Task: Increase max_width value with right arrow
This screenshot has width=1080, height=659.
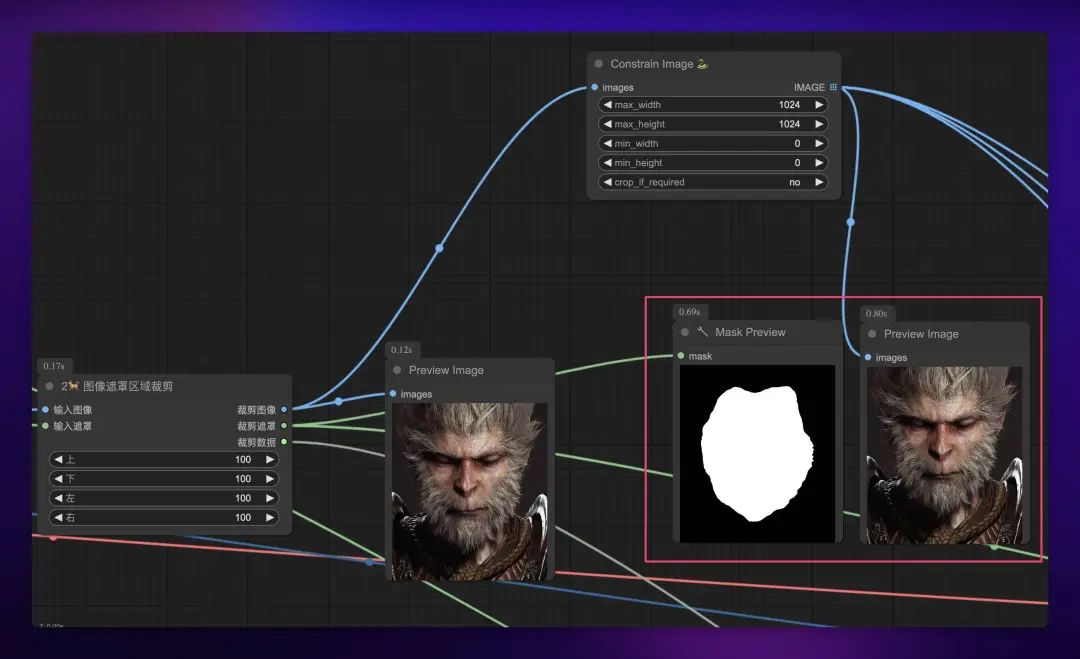Action: 819,105
